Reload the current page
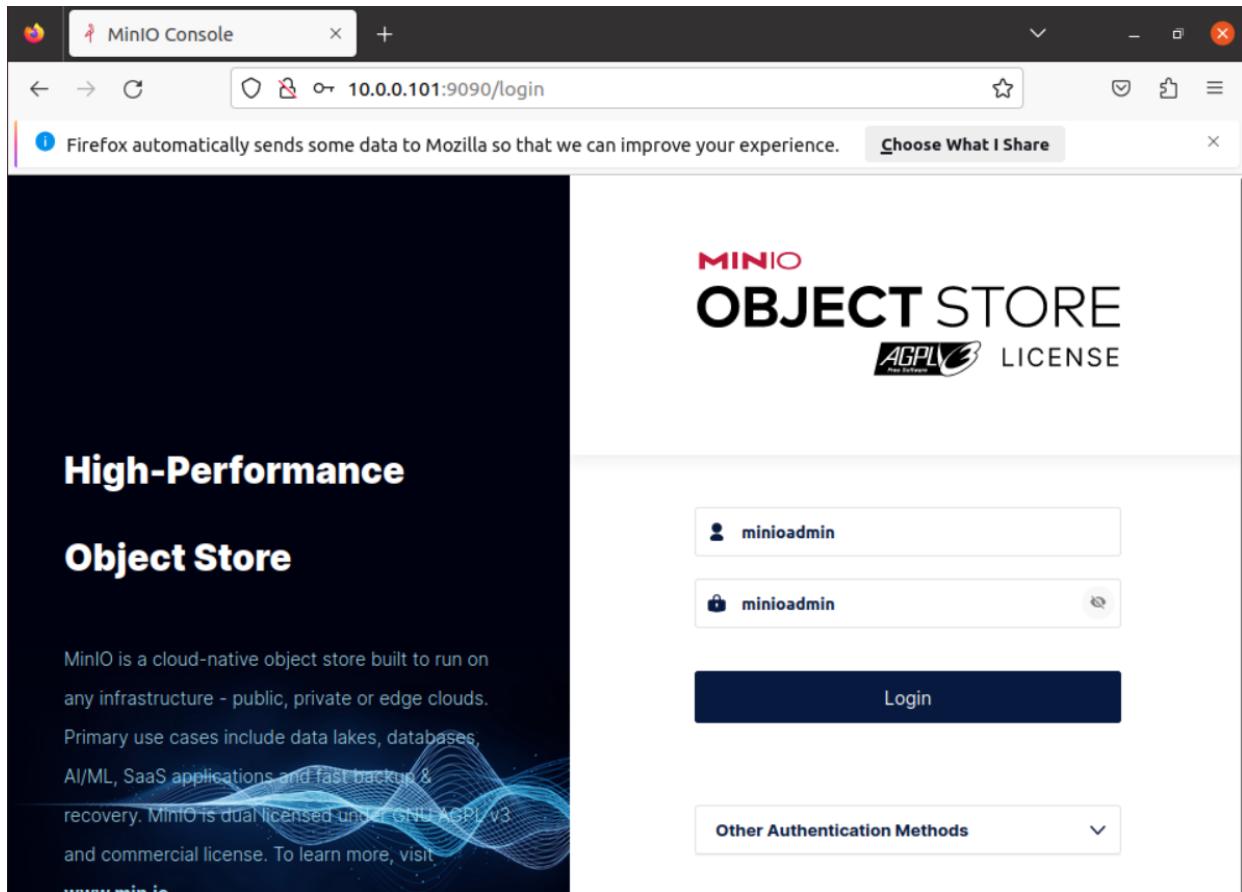This screenshot has width=1242, height=892. [132, 89]
